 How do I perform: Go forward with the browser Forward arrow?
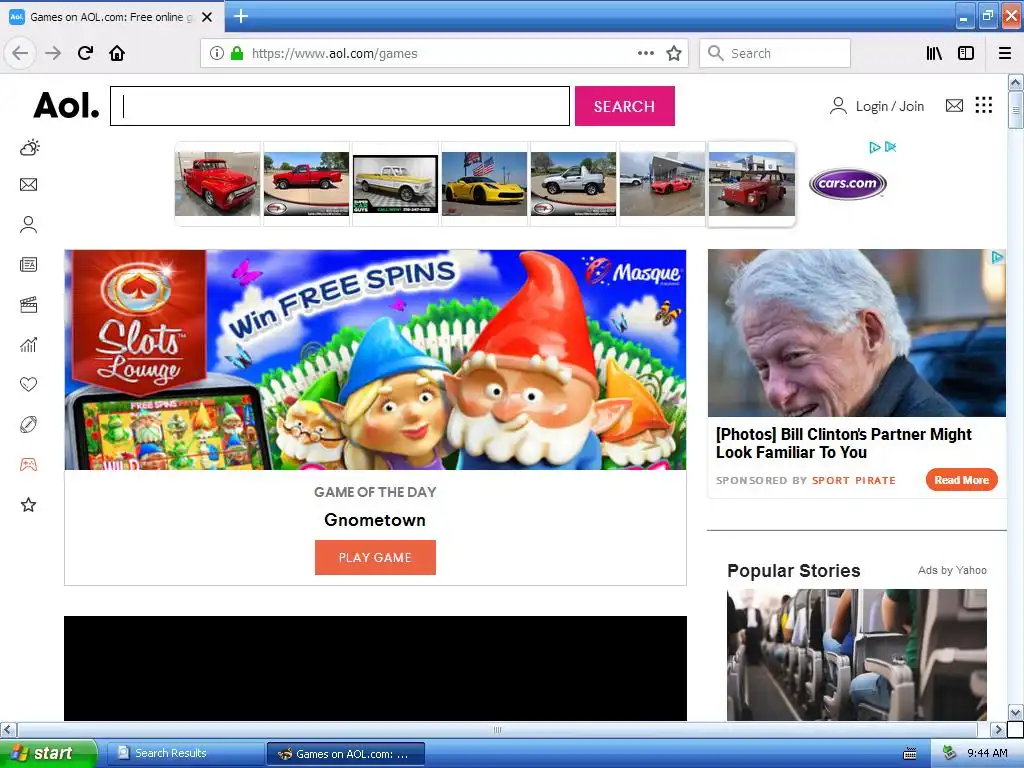53,53
